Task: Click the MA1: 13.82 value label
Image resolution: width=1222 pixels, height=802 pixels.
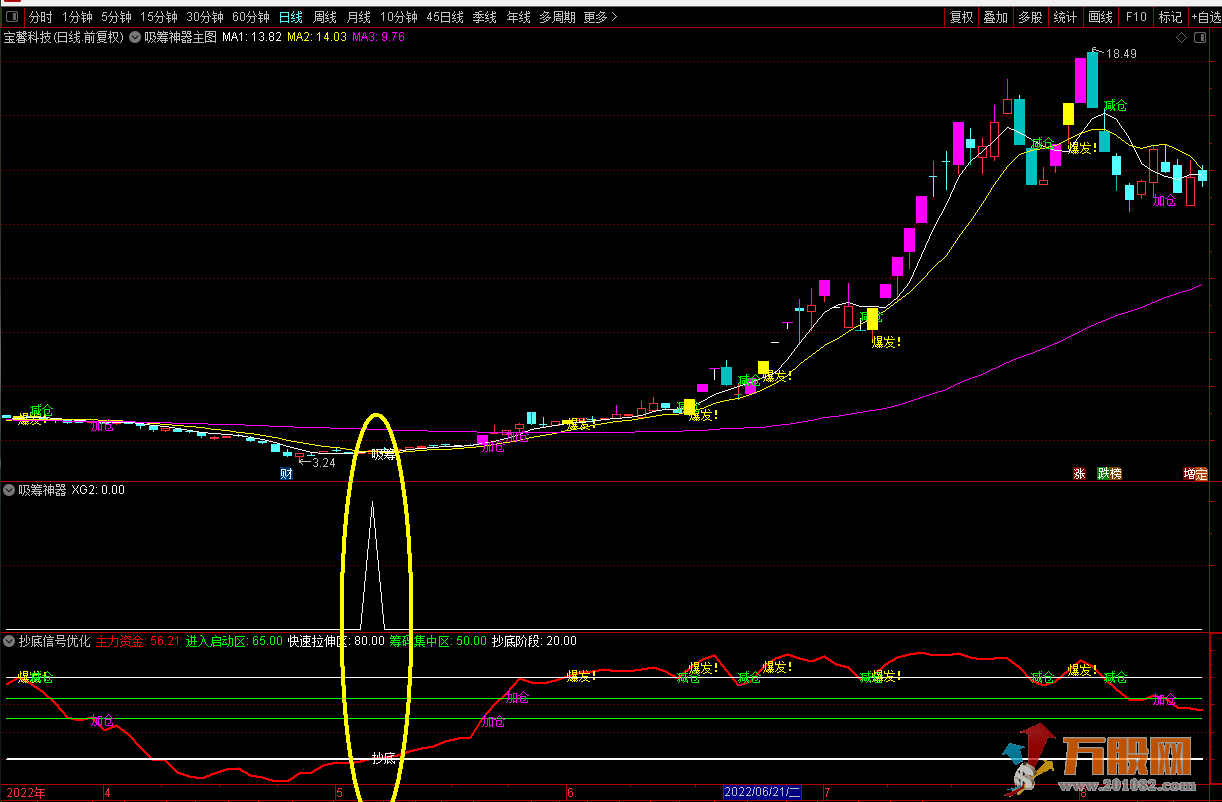Action: [251, 38]
